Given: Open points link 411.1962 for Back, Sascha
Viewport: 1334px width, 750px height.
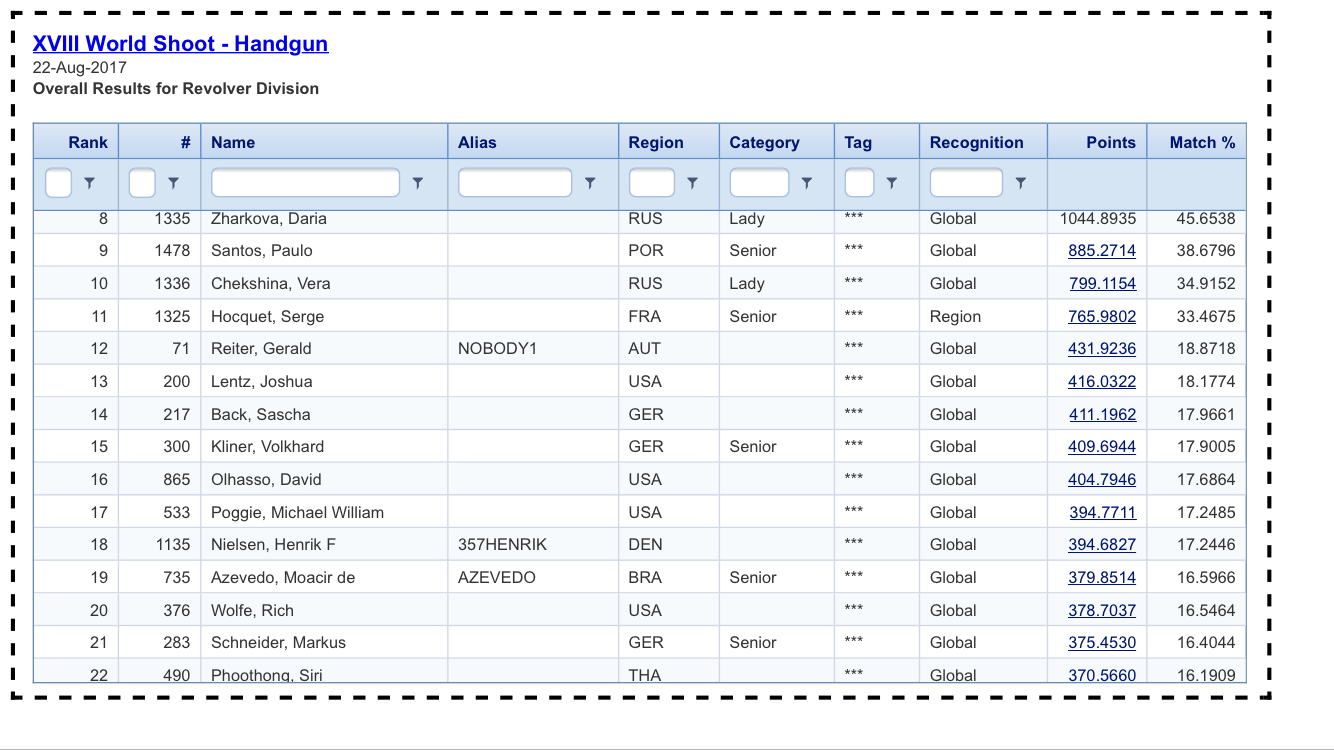Looking at the screenshot, I should 1102,415.
